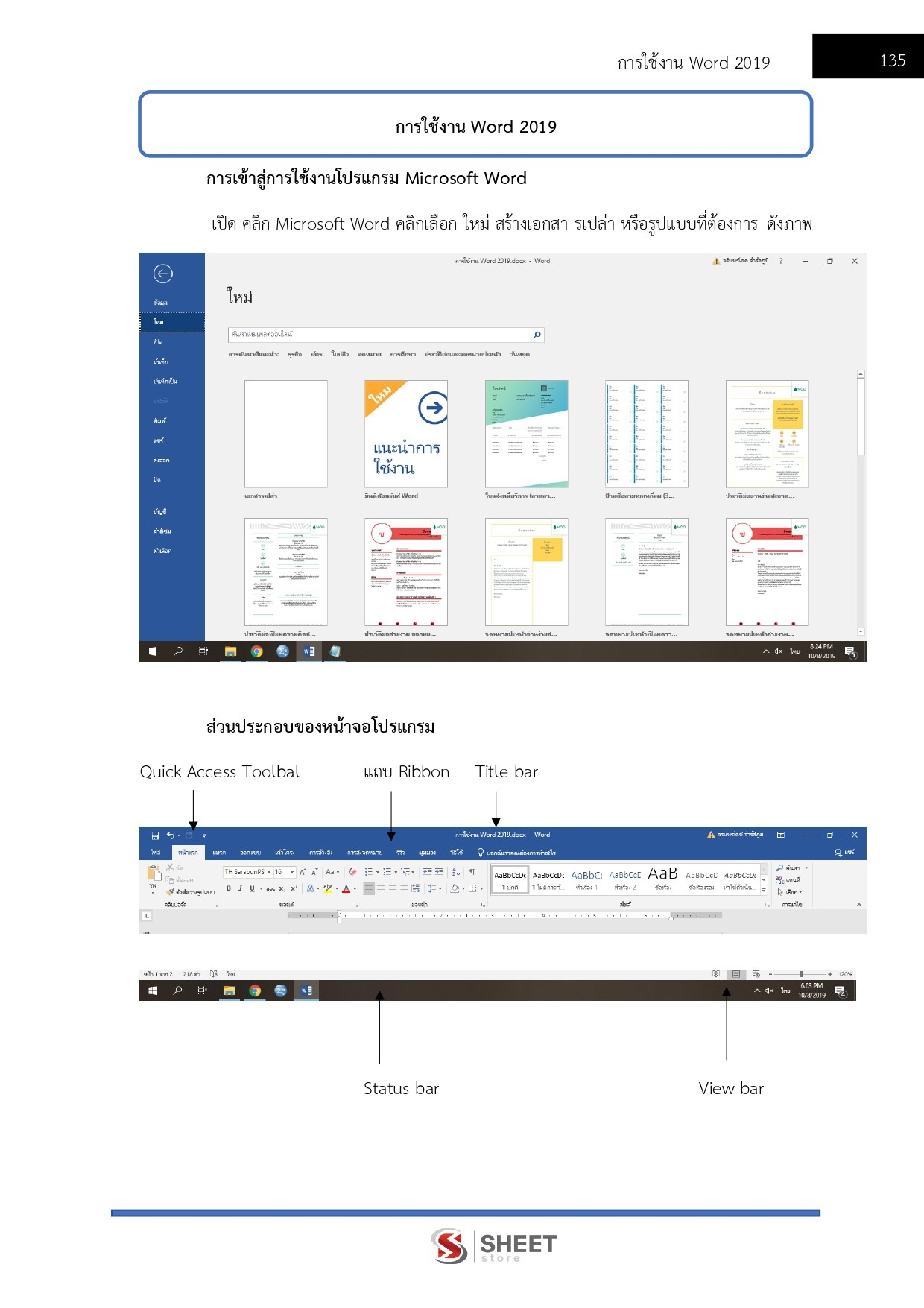Click the Decrease Indent icon
The height and width of the screenshot is (1308, 924).
[x=427, y=871]
